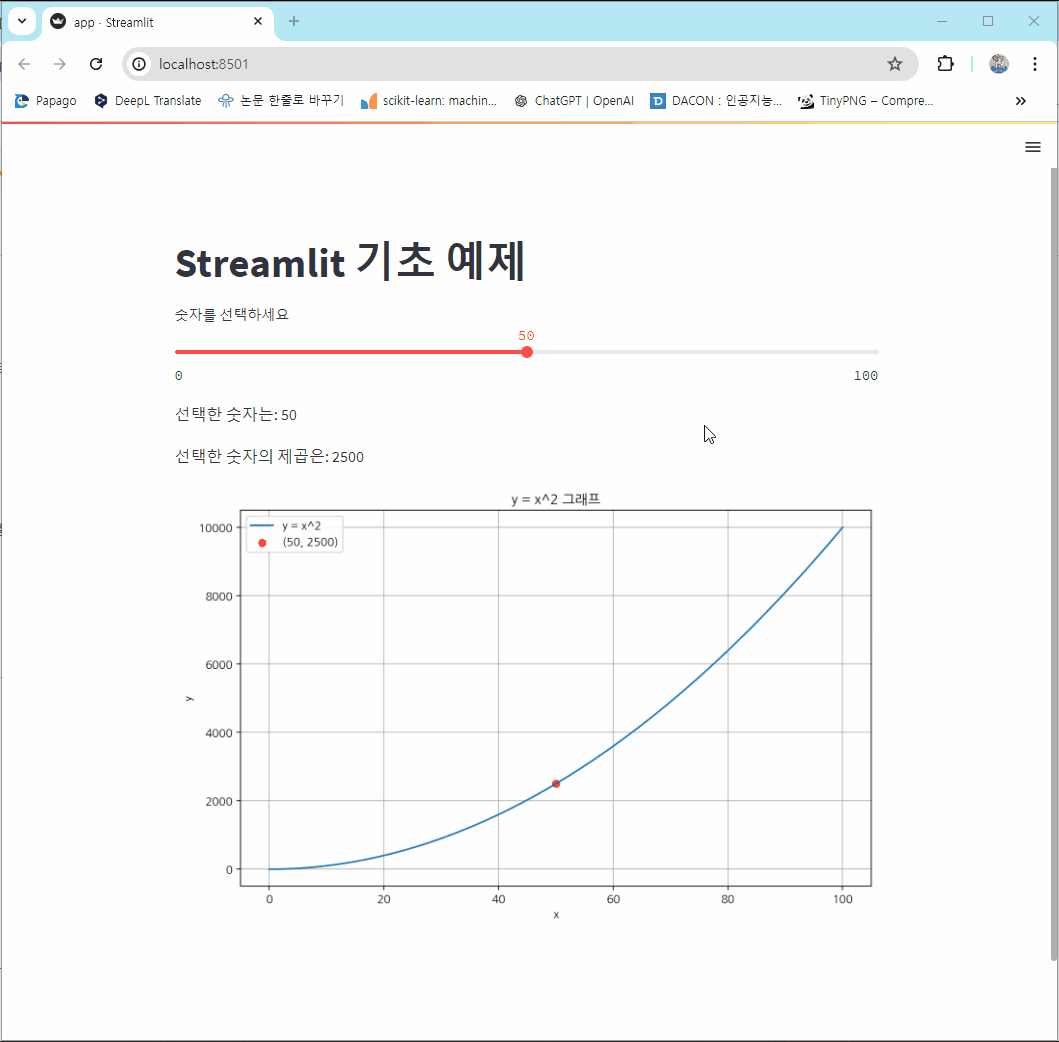Screen dimensions: 1059x1042
Task: Open the Chrome extensions puzzle icon
Action: pos(945,63)
